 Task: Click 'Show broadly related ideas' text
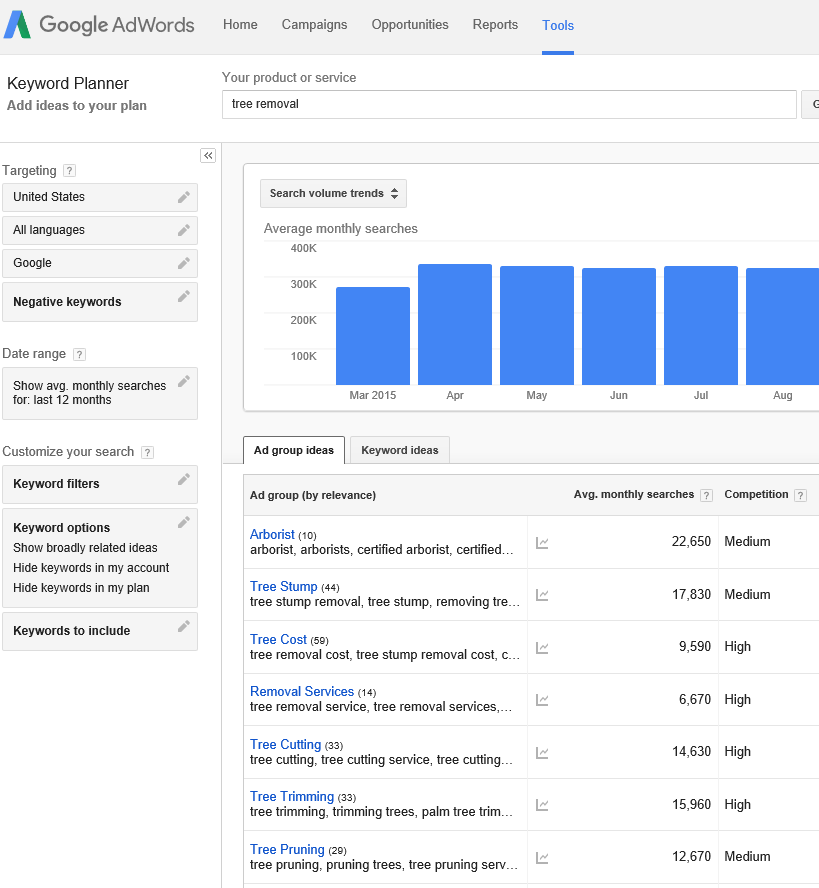pos(85,548)
